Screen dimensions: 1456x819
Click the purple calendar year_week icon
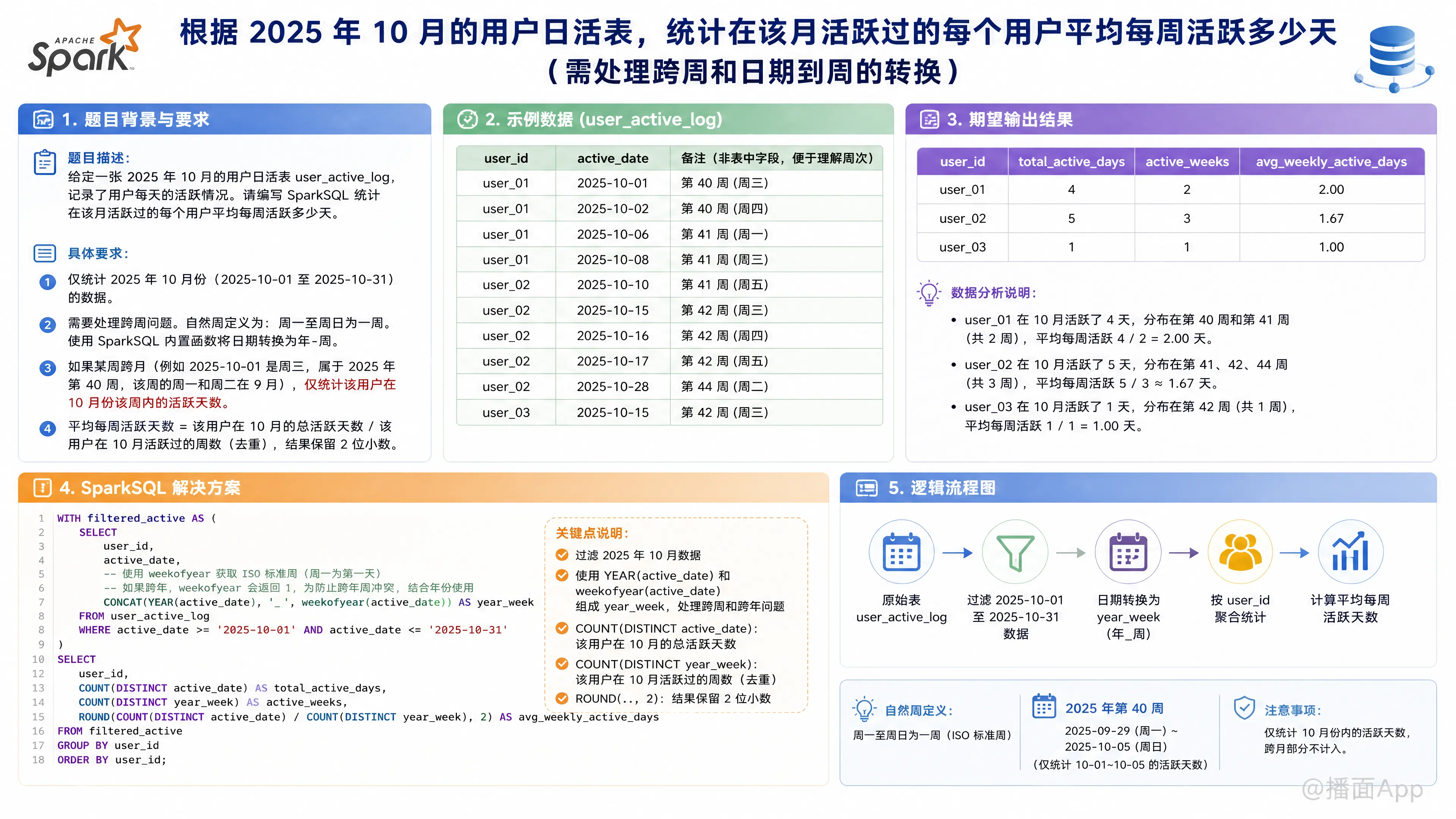(1128, 552)
